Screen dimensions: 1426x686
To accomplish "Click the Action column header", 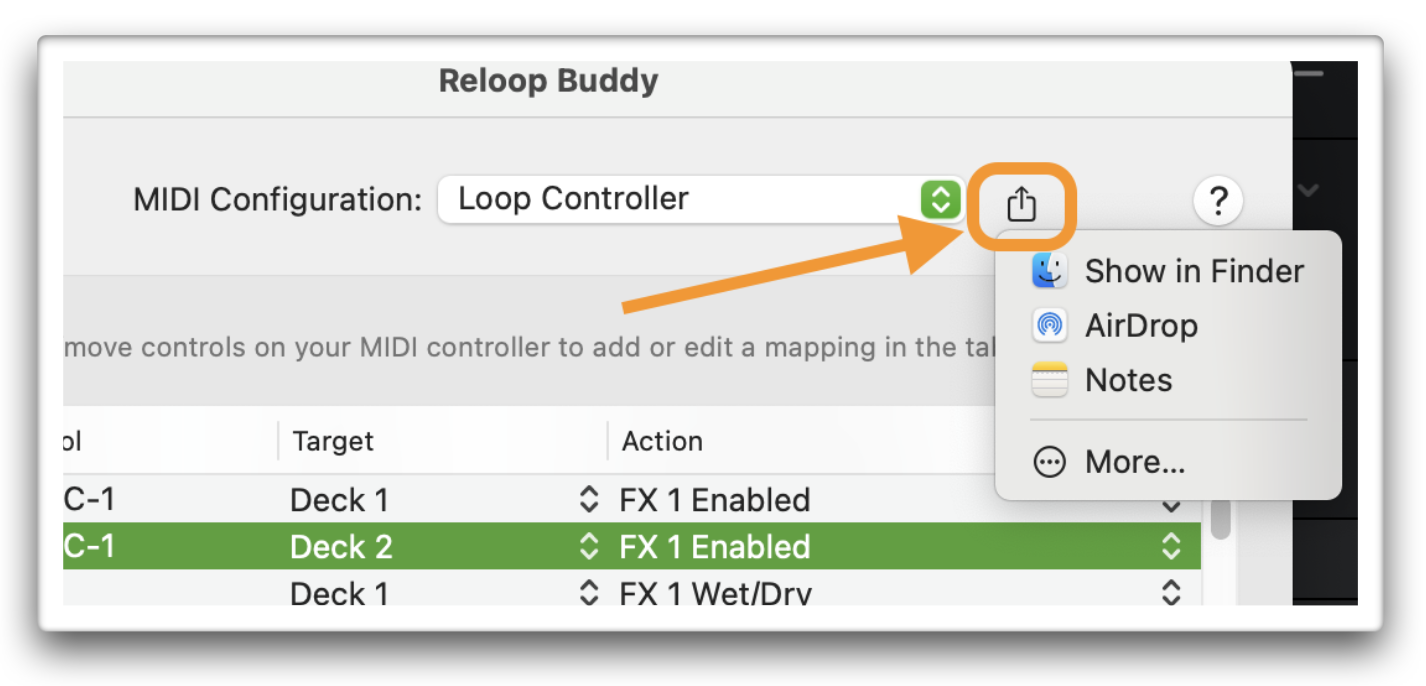I will coord(662,441).
